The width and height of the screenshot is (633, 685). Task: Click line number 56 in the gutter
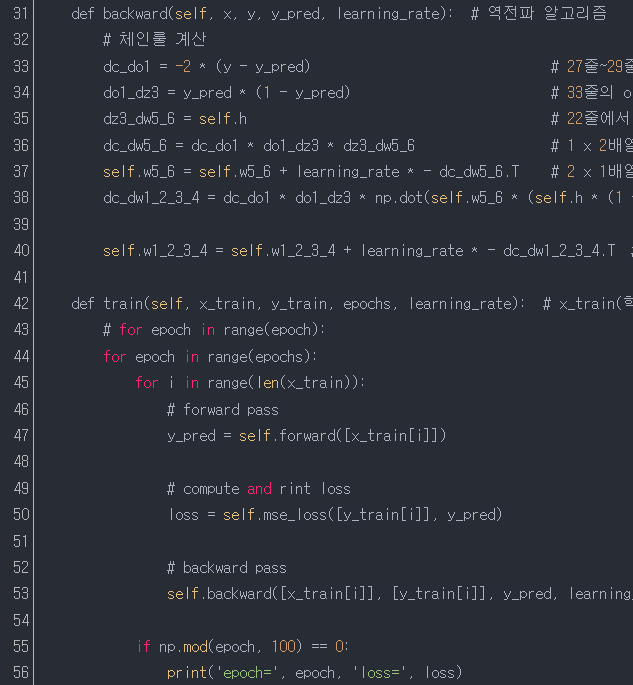21,672
